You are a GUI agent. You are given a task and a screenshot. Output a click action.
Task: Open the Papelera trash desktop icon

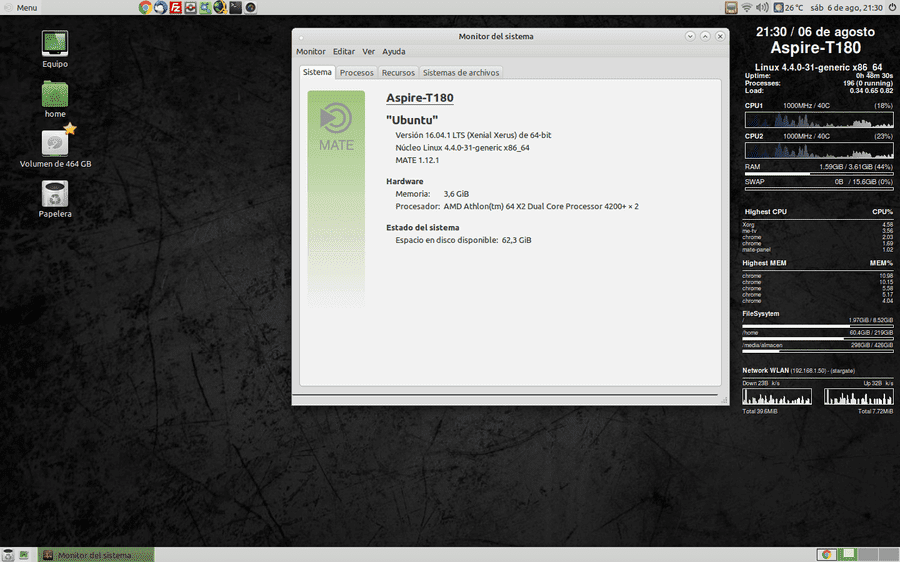(x=55, y=194)
